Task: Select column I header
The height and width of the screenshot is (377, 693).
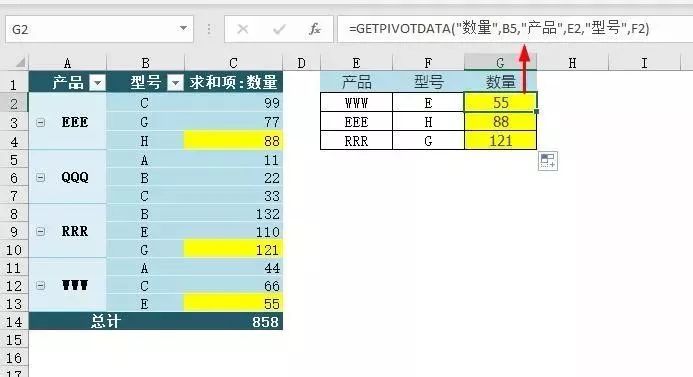Action: 644,63
